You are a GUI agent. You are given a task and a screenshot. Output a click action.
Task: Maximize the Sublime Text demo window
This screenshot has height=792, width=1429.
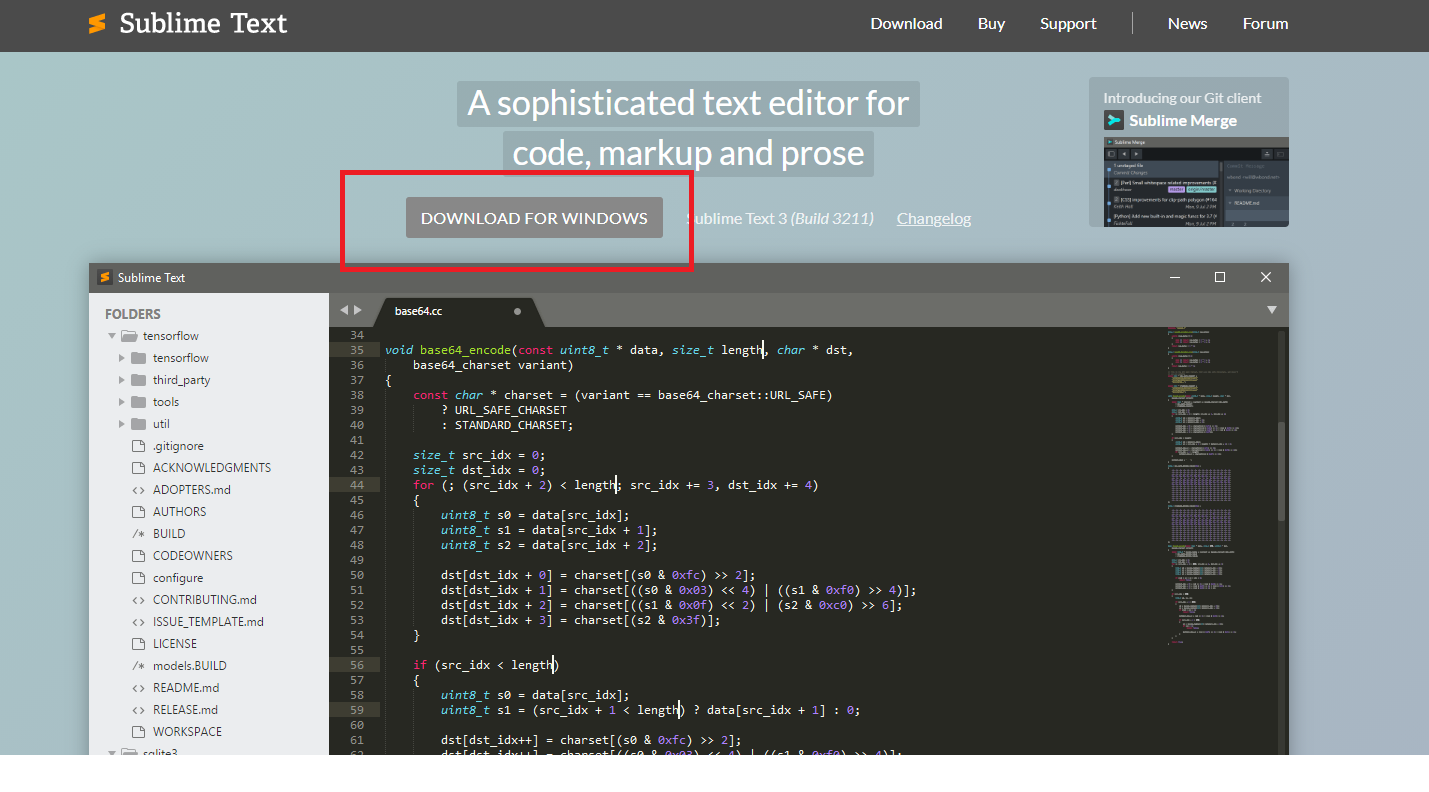click(1220, 277)
